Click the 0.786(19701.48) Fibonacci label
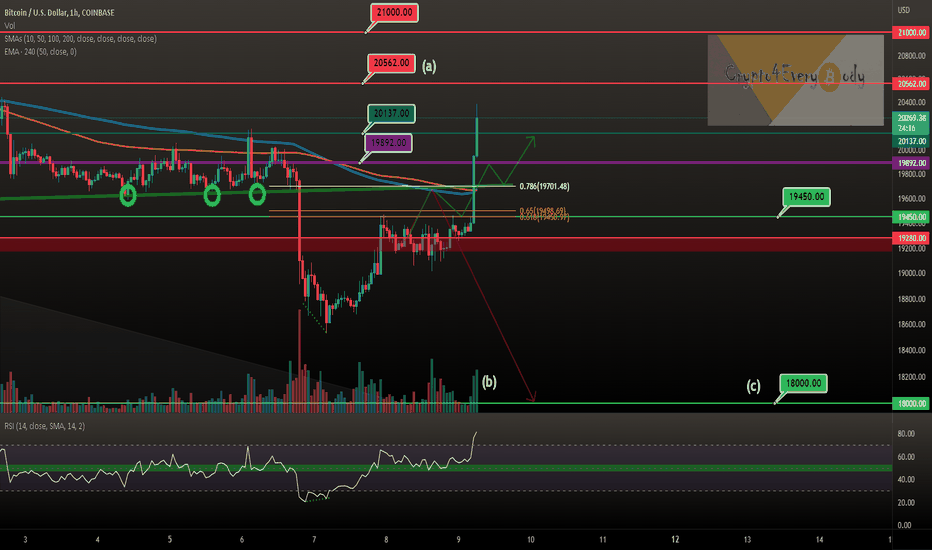The image size is (932, 550). point(544,187)
